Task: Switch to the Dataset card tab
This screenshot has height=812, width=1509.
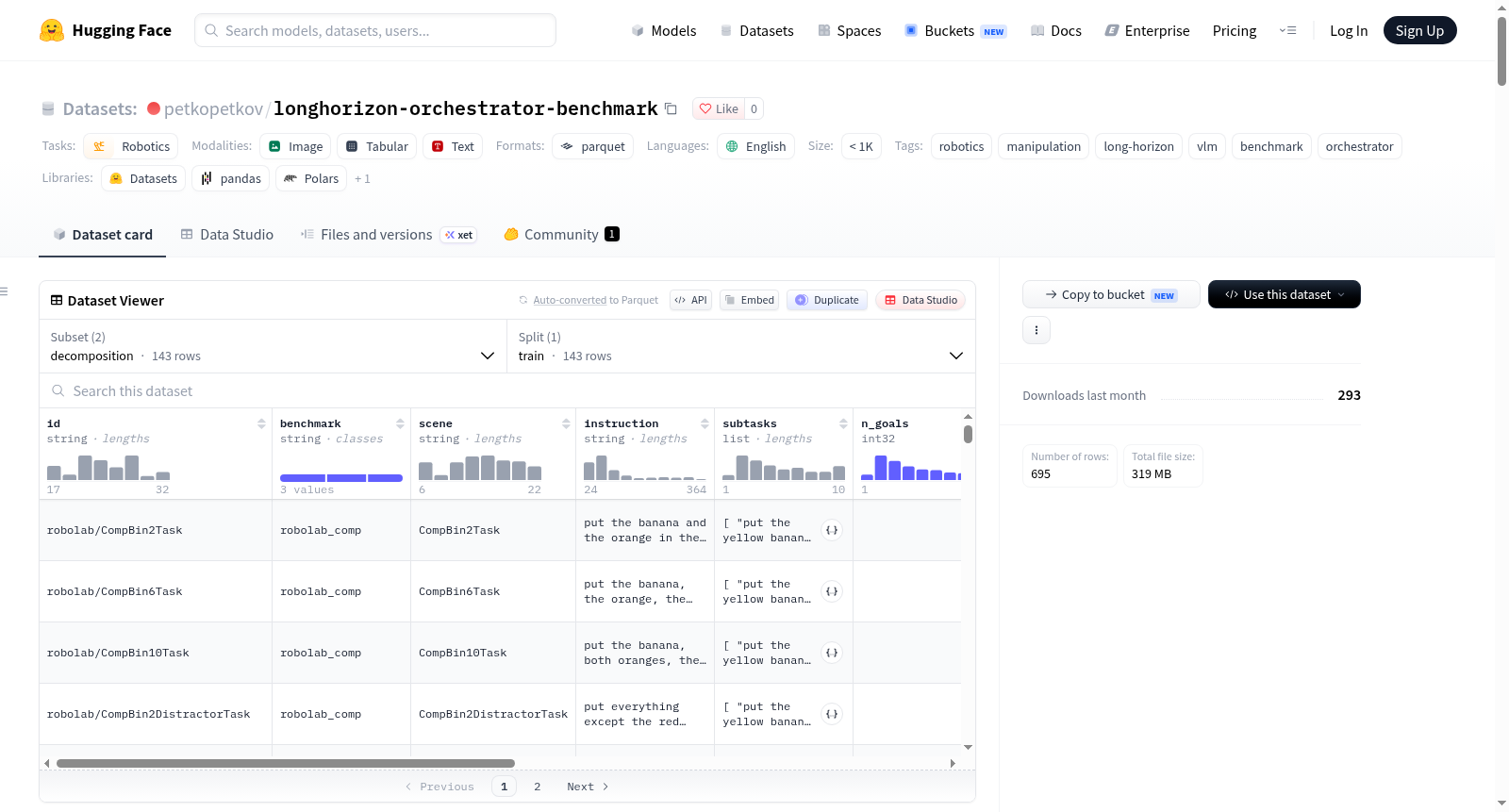Action: [x=102, y=235]
